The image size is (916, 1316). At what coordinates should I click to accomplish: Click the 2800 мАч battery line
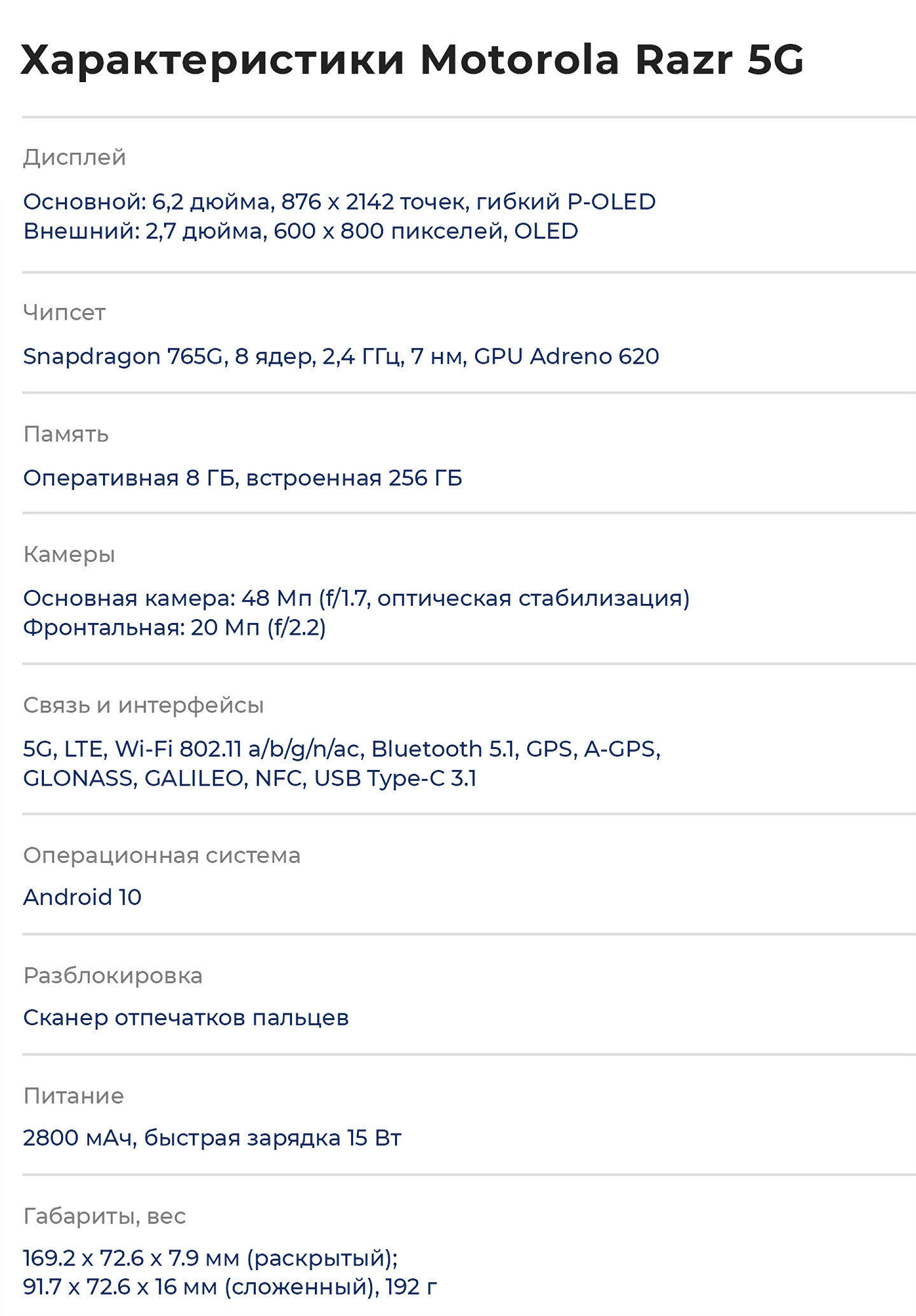click(x=212, y=1138)
